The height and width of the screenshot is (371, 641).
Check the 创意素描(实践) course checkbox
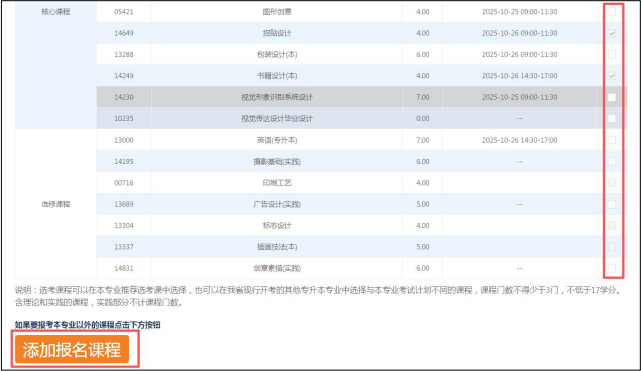coord(612,268)
